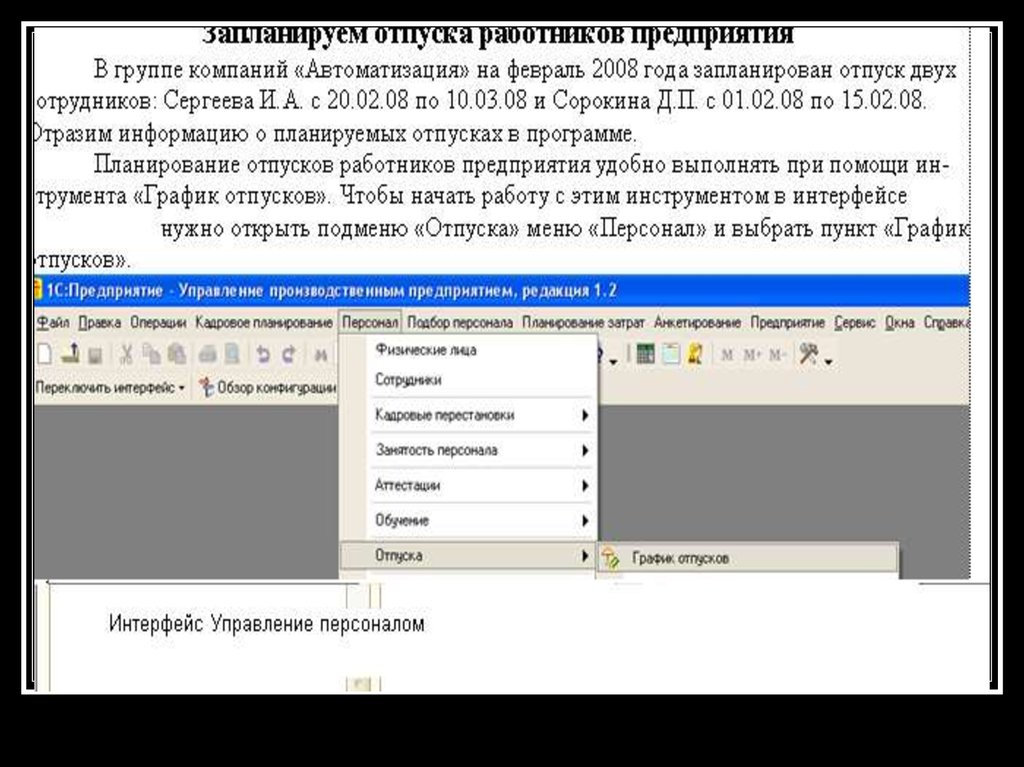Click the yellow user icon in toolbar
The height and width of the screenshot is (767, 1024).
[x=694, y=354]
